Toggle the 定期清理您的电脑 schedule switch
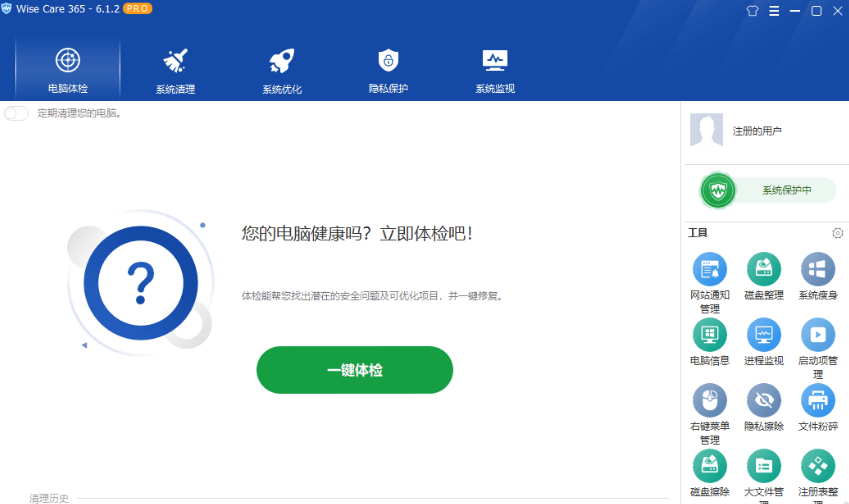Viewport: 849px width, 504px height. [16, 113]
